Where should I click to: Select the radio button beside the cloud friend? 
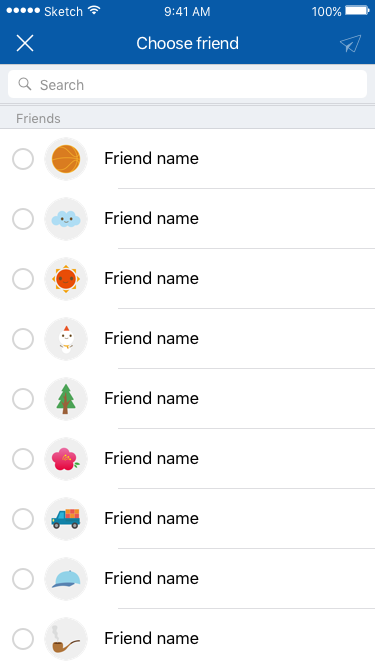tap(23, 219)
